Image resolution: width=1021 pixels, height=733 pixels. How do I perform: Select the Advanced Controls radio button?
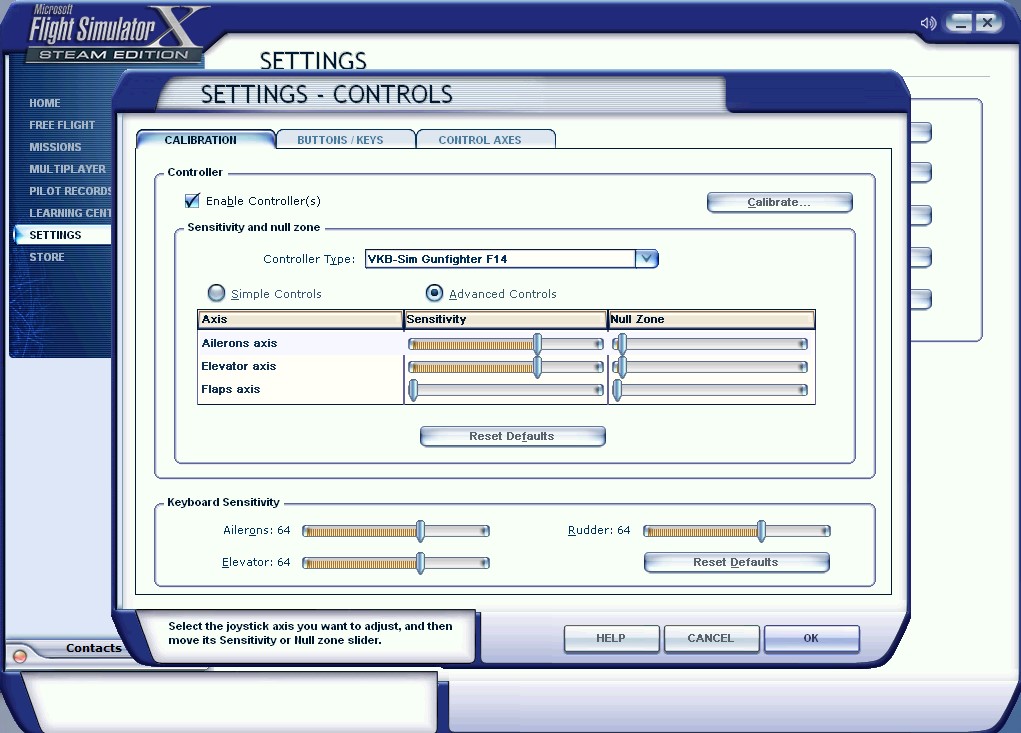point(434,293)
